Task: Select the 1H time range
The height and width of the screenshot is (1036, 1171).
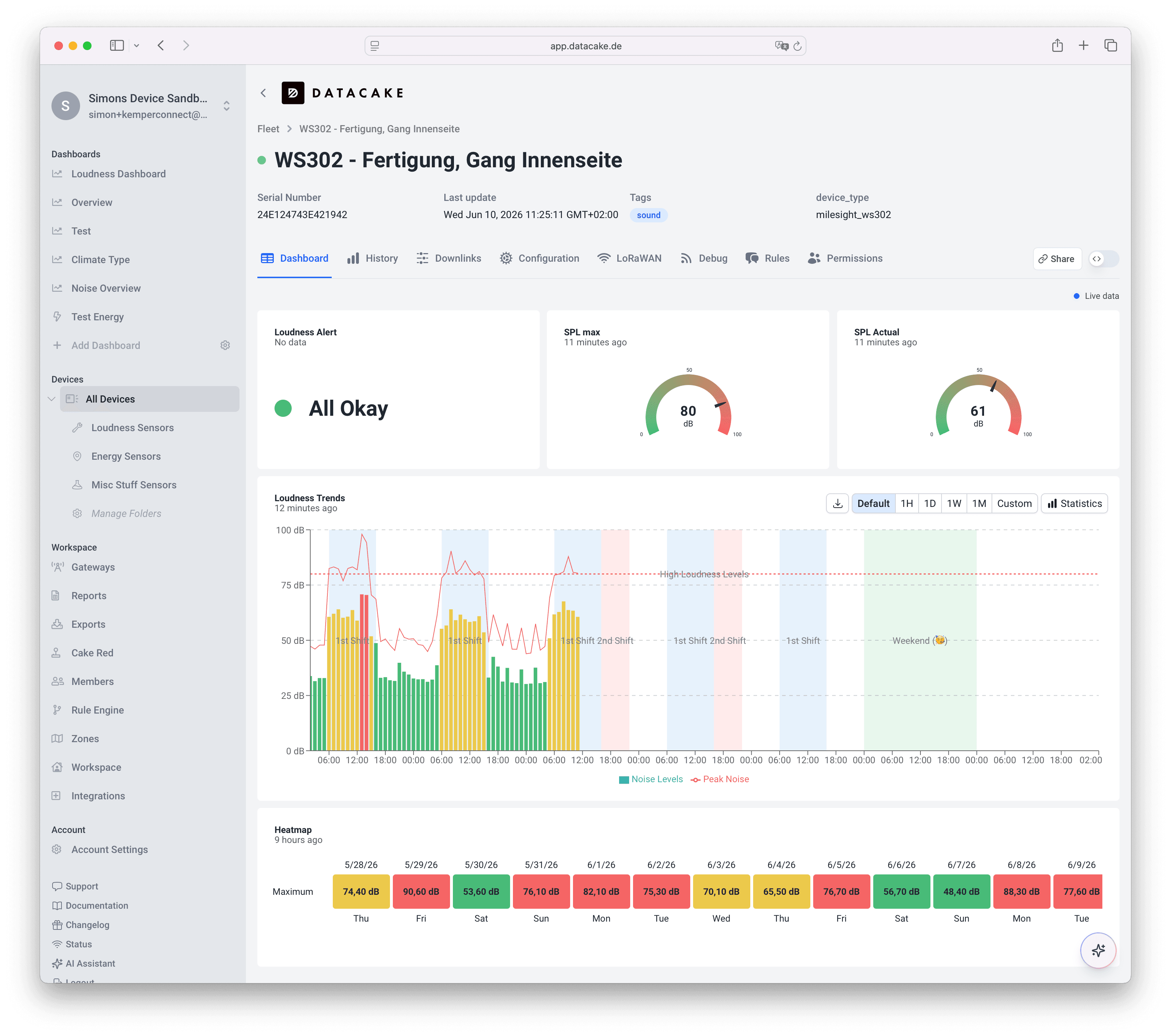Action: [906, 504]
